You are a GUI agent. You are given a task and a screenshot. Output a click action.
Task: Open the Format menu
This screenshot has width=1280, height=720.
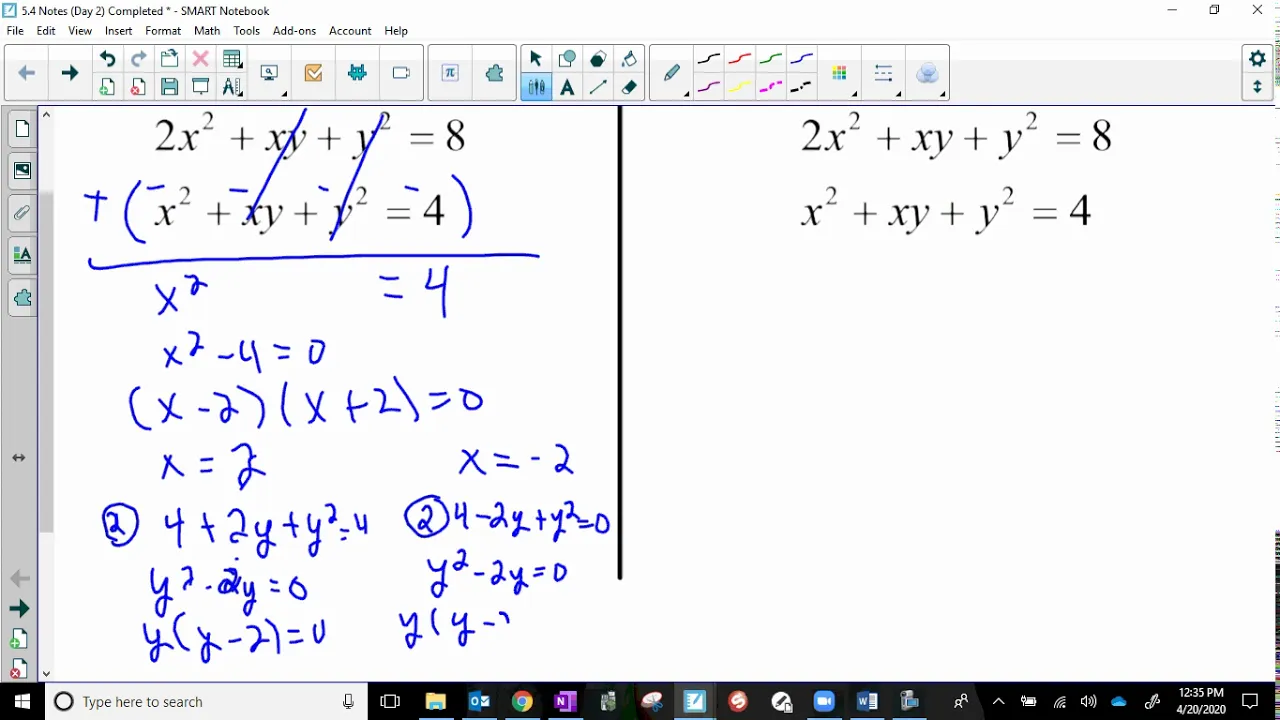click(163, 31)
